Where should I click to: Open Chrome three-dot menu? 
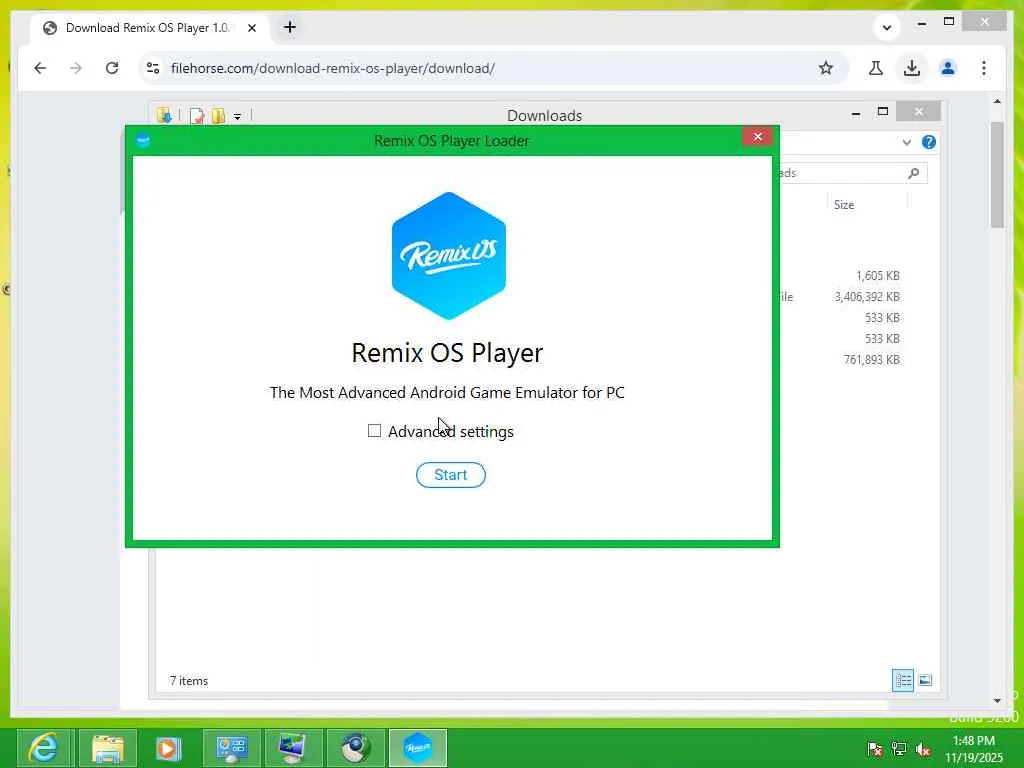[x=984, y=68]
